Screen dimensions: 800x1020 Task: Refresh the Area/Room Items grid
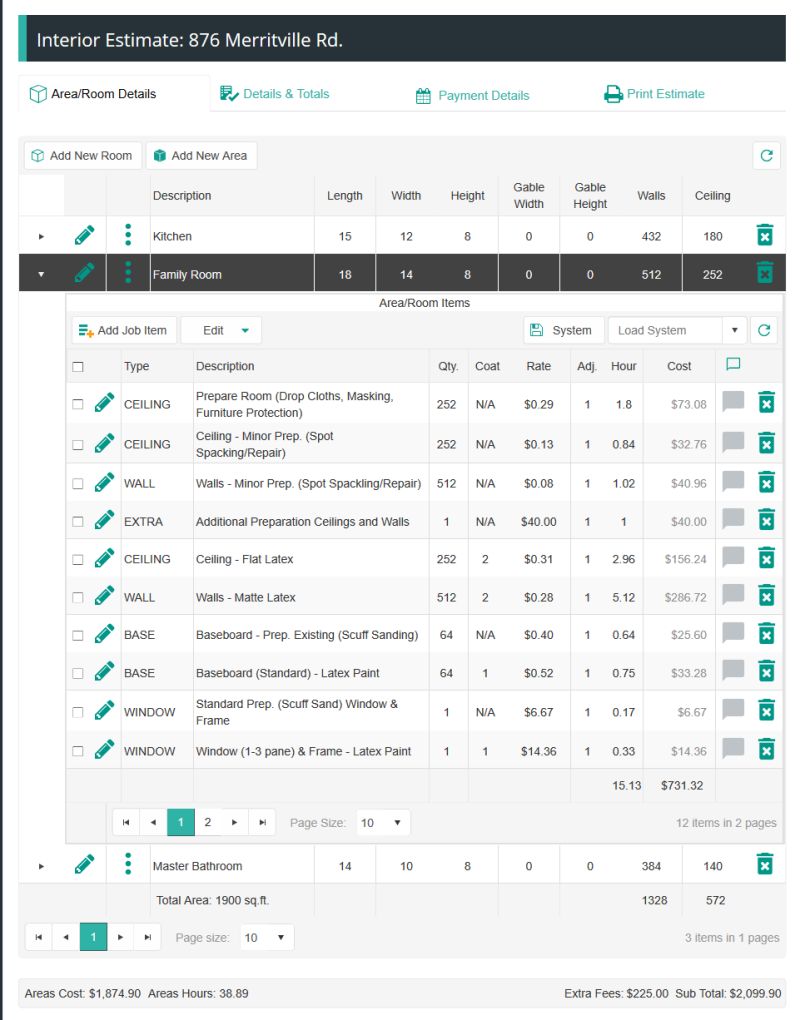coord(764,330)
